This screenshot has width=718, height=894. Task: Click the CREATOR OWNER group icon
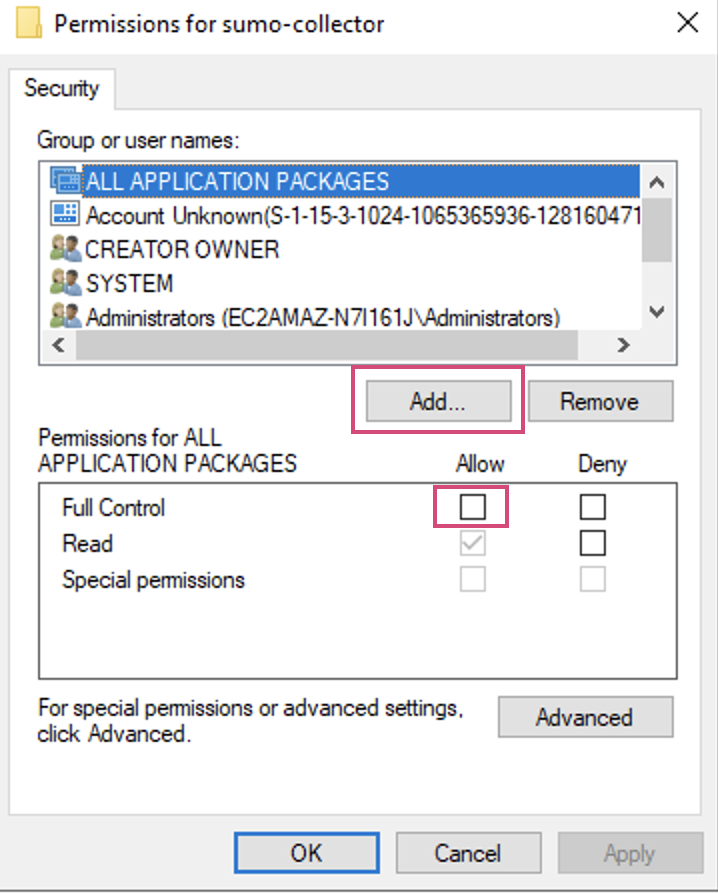[63, 249]
